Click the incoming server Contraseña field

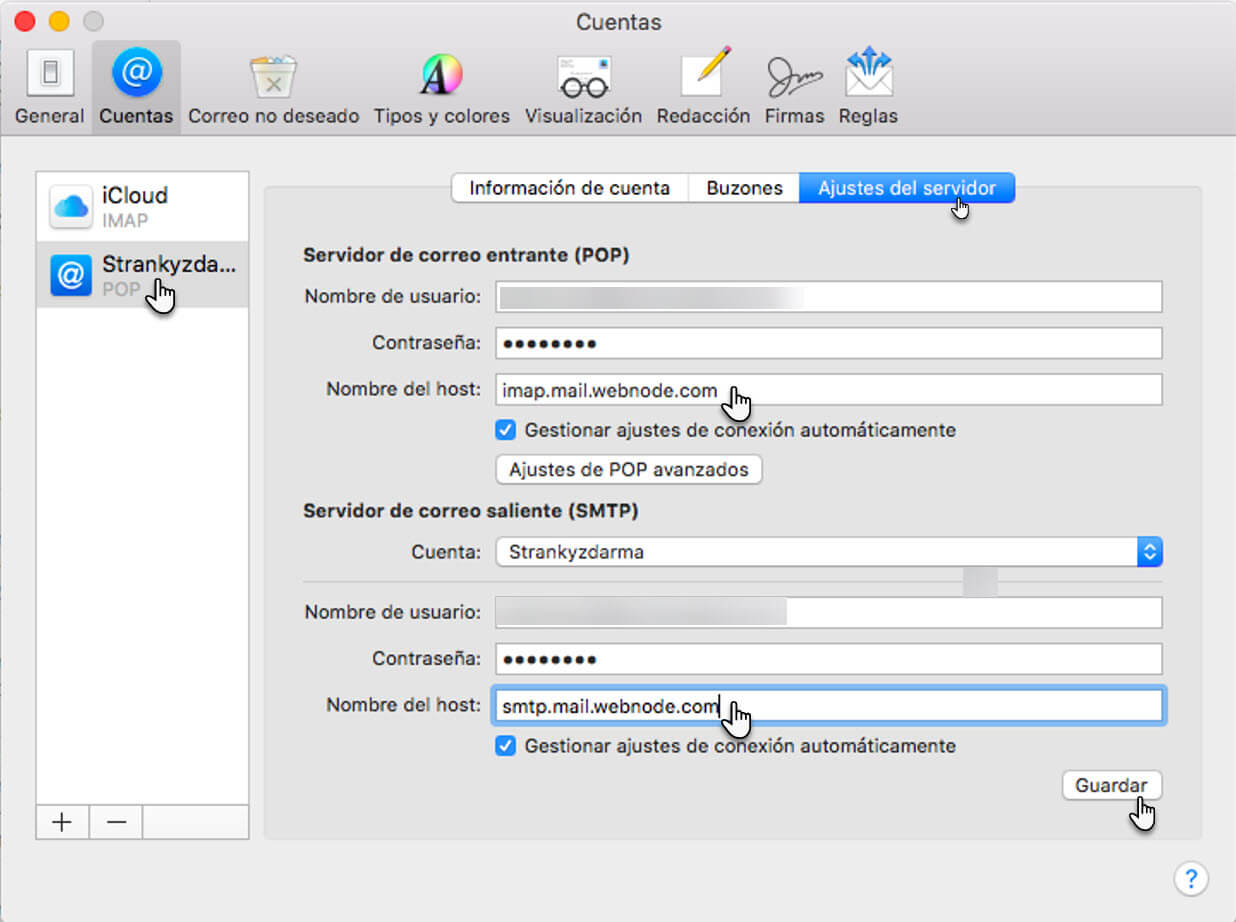pos(829,343)
